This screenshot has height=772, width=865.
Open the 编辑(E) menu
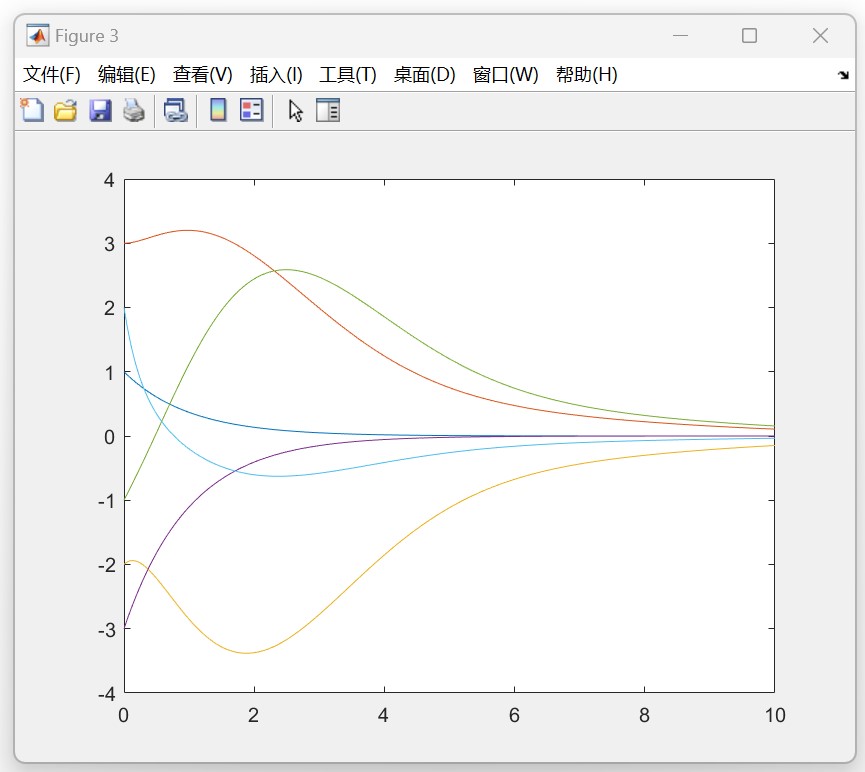(x=126, y=74)
